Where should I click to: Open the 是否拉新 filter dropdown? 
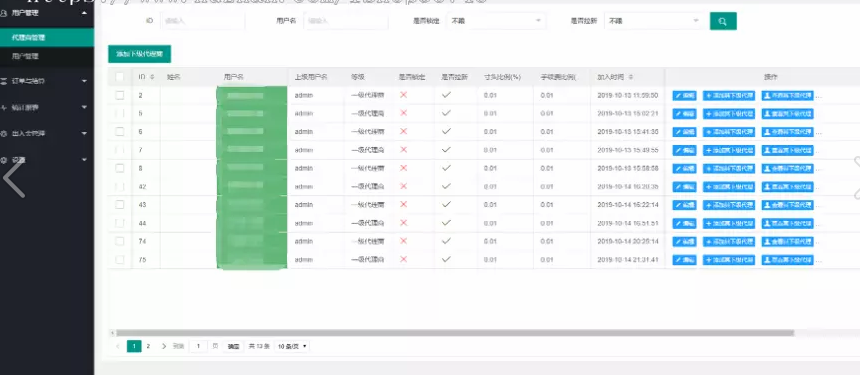[654, 21]
